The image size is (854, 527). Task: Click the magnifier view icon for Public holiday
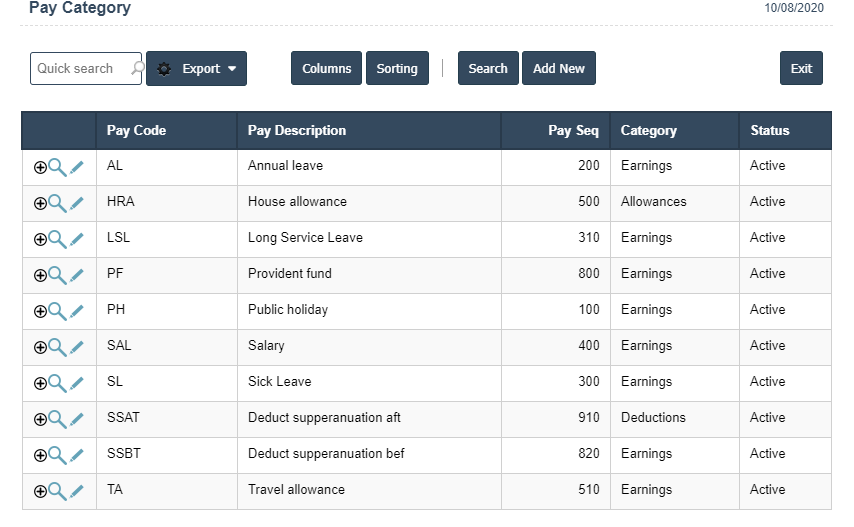tap(58, 311)
